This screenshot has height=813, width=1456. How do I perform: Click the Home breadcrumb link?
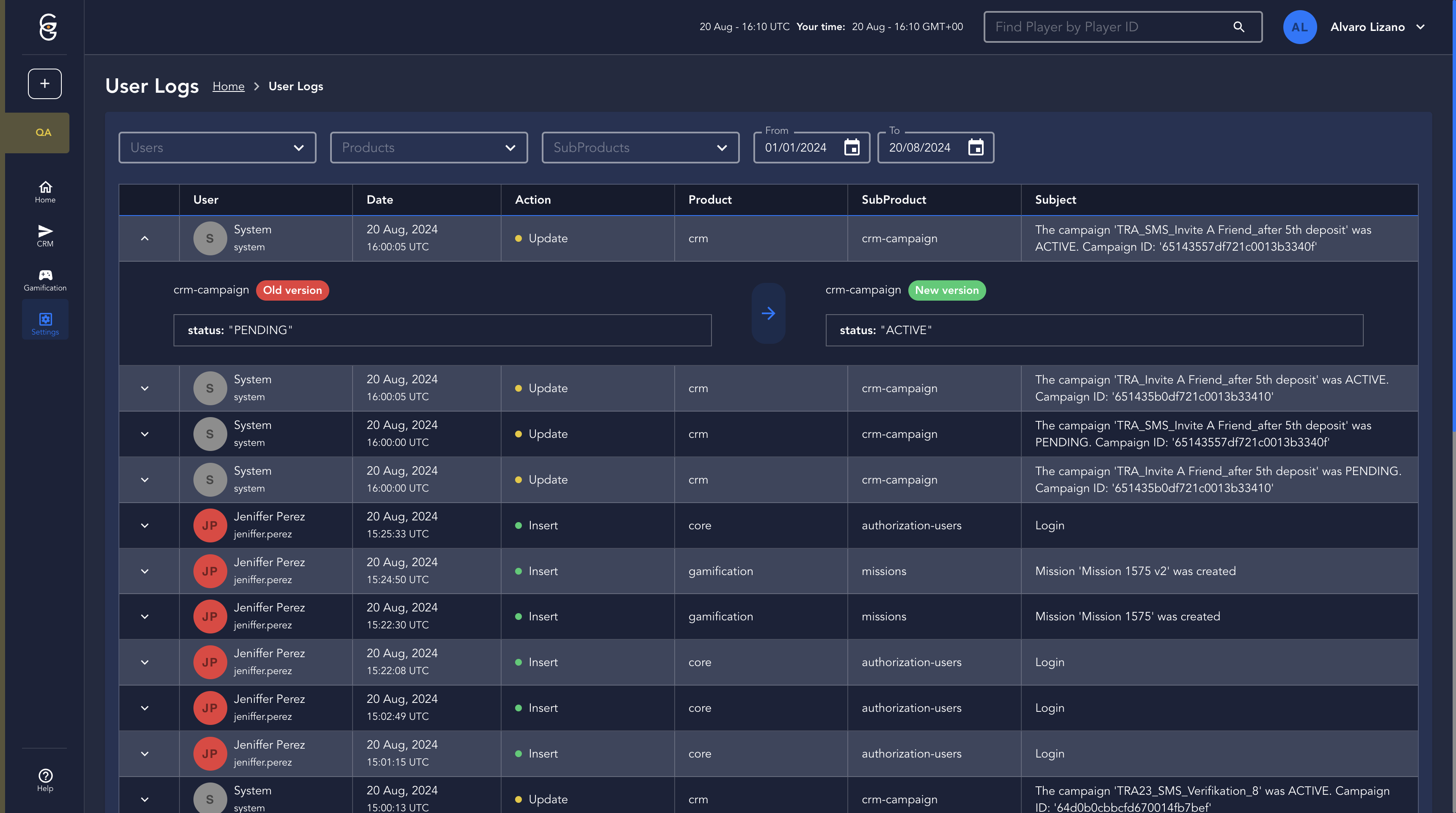coord(229,86)
